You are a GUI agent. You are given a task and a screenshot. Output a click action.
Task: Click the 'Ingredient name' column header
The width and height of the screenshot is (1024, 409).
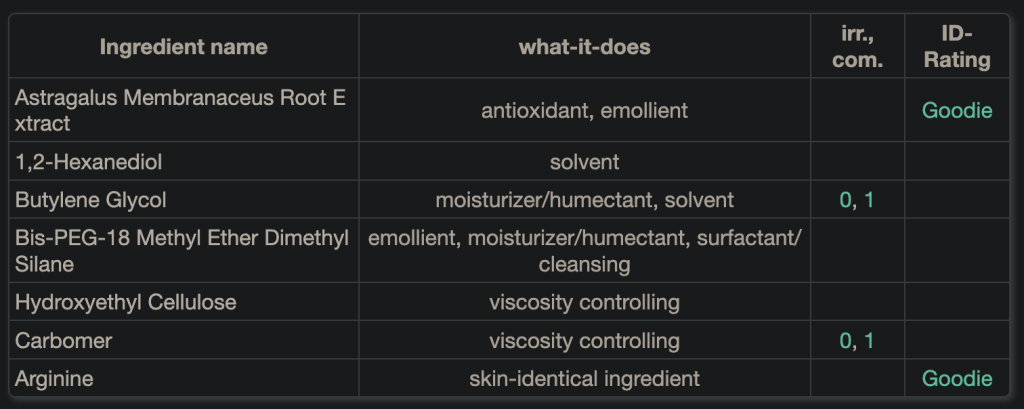pyautogui.click(x=184, y=47)
